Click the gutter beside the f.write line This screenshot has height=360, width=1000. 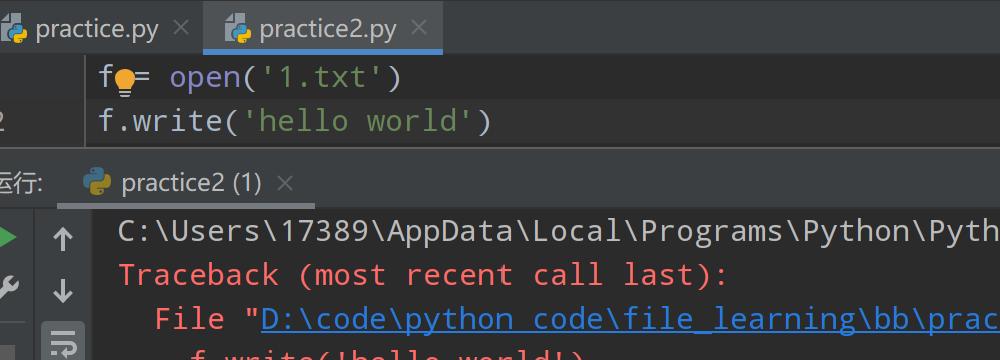pos(41,122)
